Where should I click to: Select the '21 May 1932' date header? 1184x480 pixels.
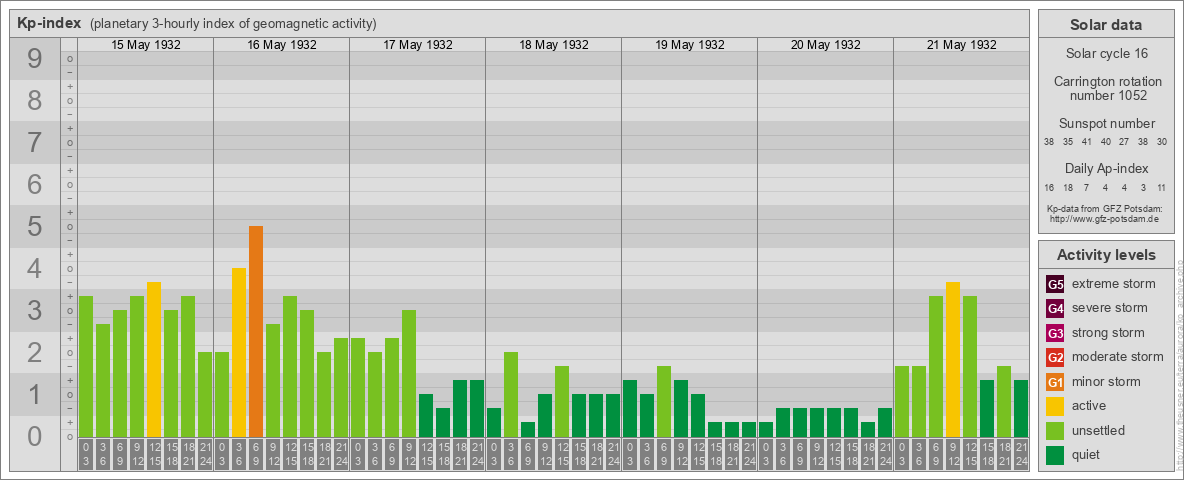(961, 45)
